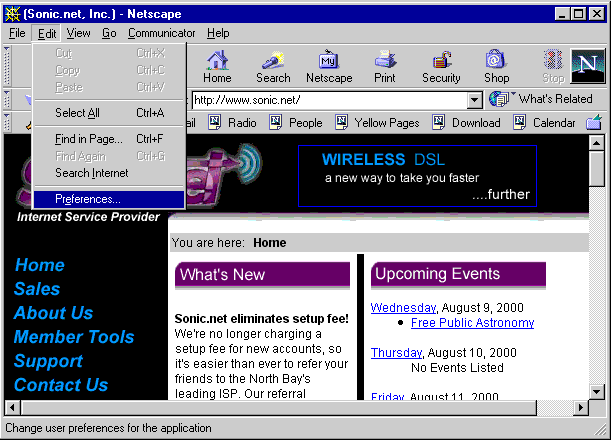Choose Search Internet menu entry

click(109, 173)
